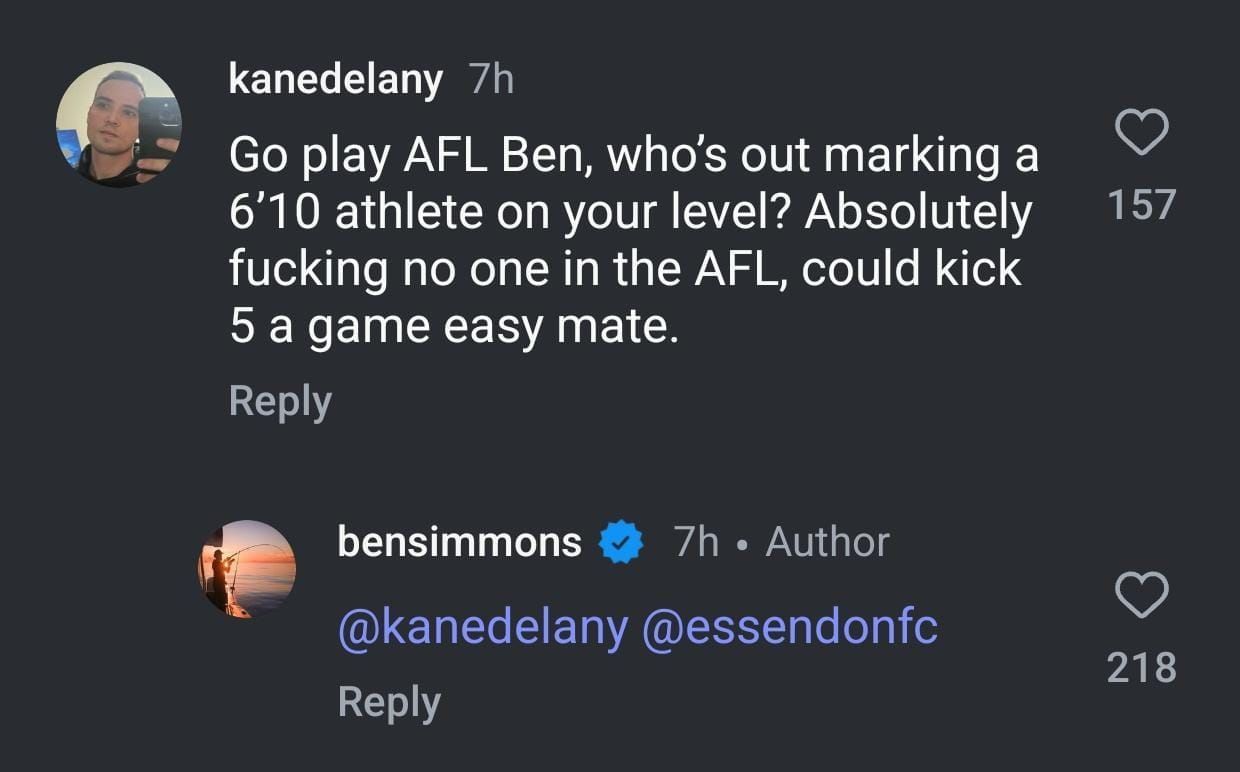Like kanedelany's comment with the heart
The height and width of the screenshot is (772, 1240).
coord(1141,133)
